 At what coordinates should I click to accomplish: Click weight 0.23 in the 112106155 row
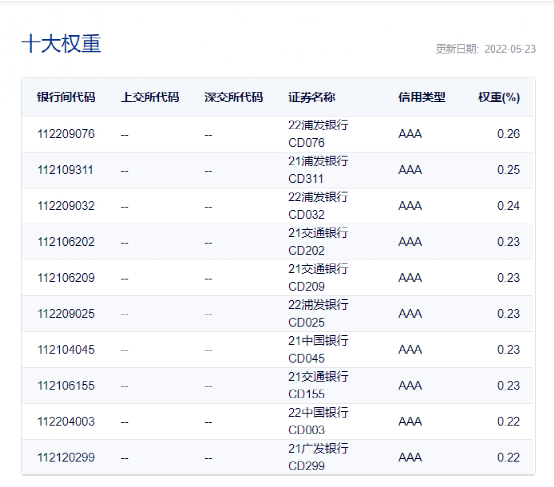[508, 386]
